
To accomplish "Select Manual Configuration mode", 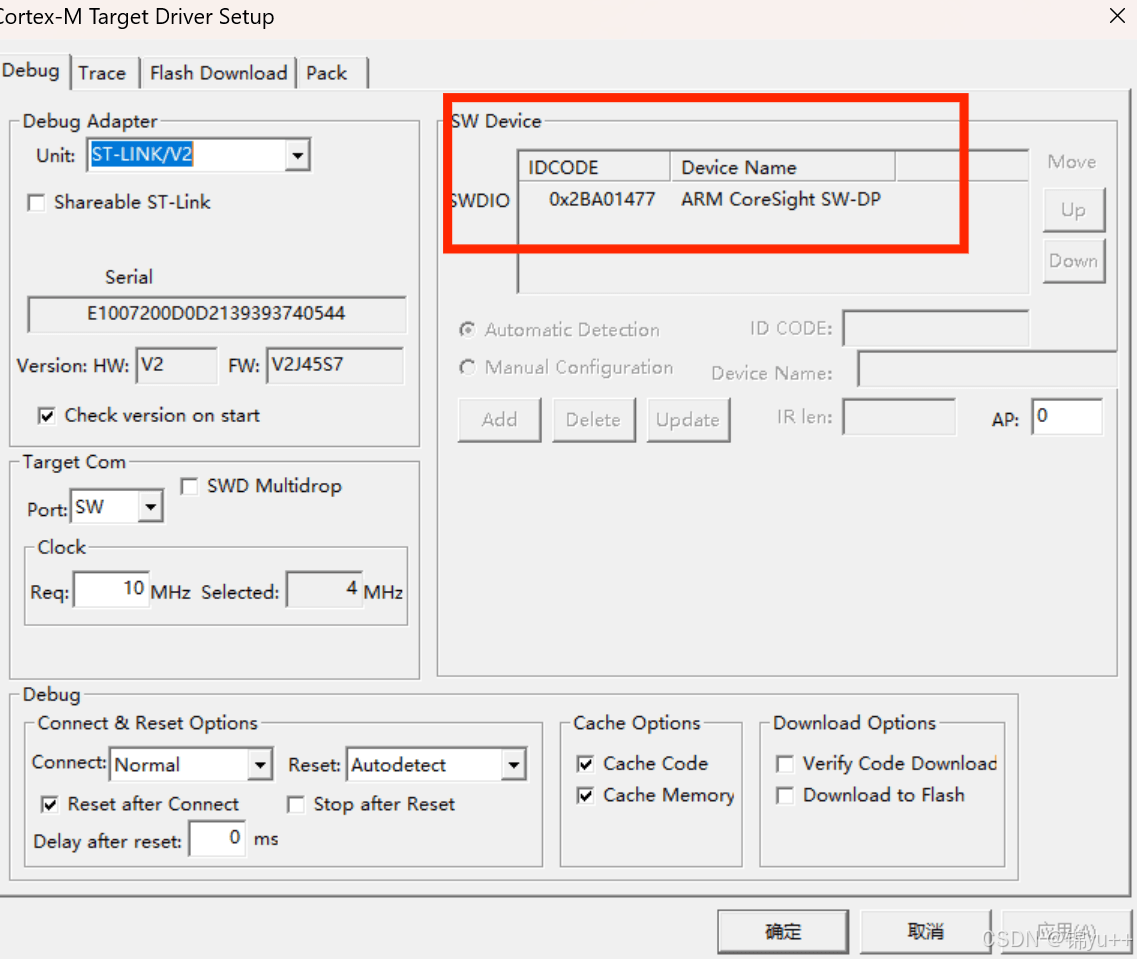I will [x=467, y=367].
